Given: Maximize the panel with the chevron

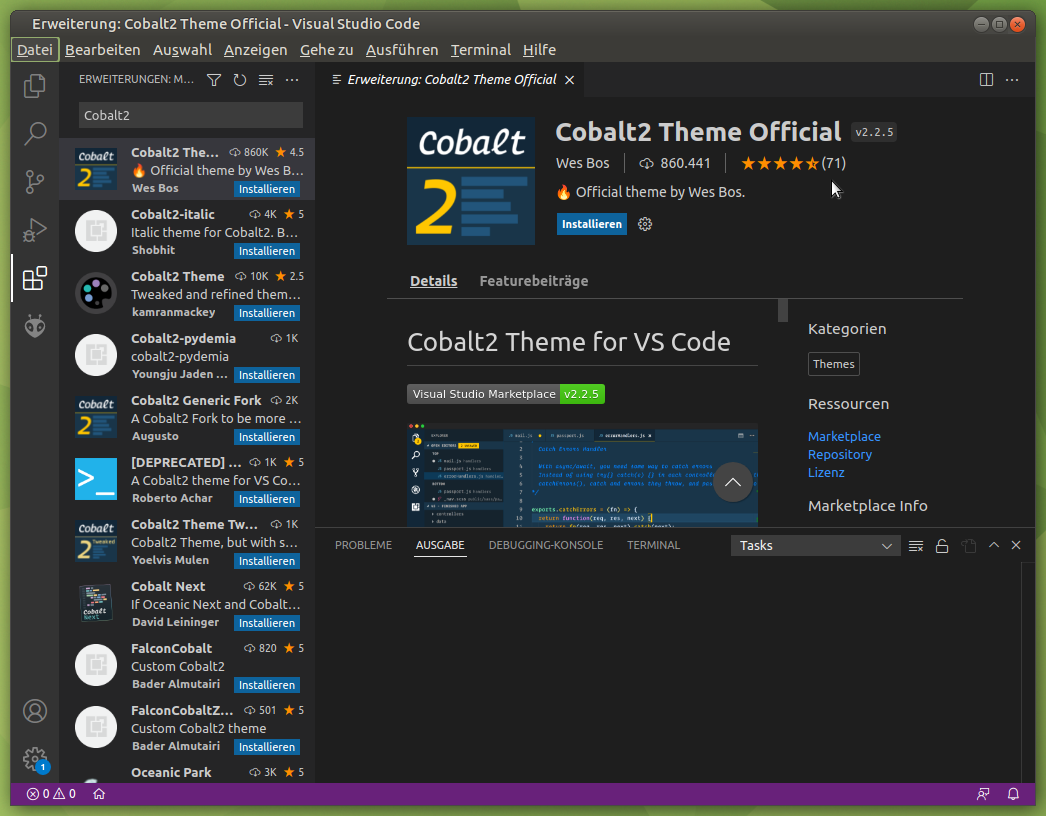Looking at the screenshot, I should 994,545.
